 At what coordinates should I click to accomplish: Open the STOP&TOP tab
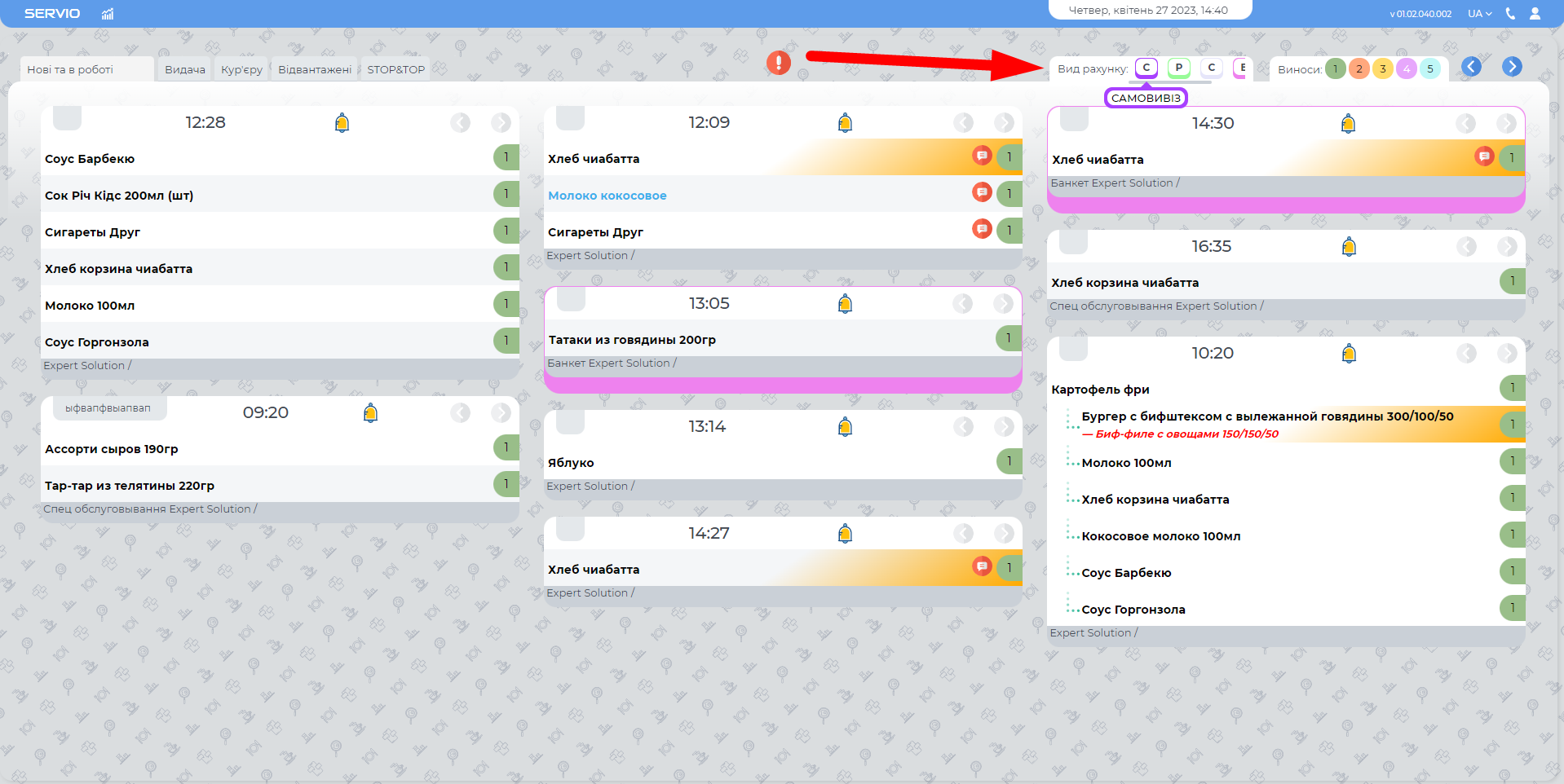pyautogui.click(x=395, y=70)
